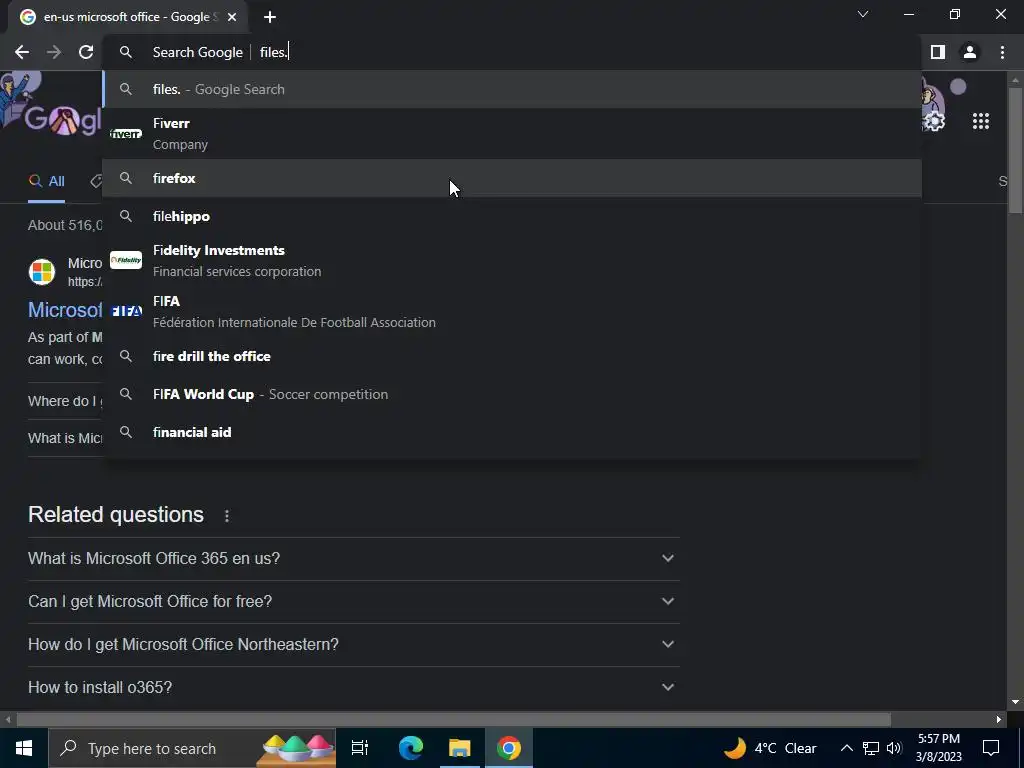This screenshot has width=1024, height=768.
Task: Launch Microsoft Edge from the taskbar
Action: (411, 748)
